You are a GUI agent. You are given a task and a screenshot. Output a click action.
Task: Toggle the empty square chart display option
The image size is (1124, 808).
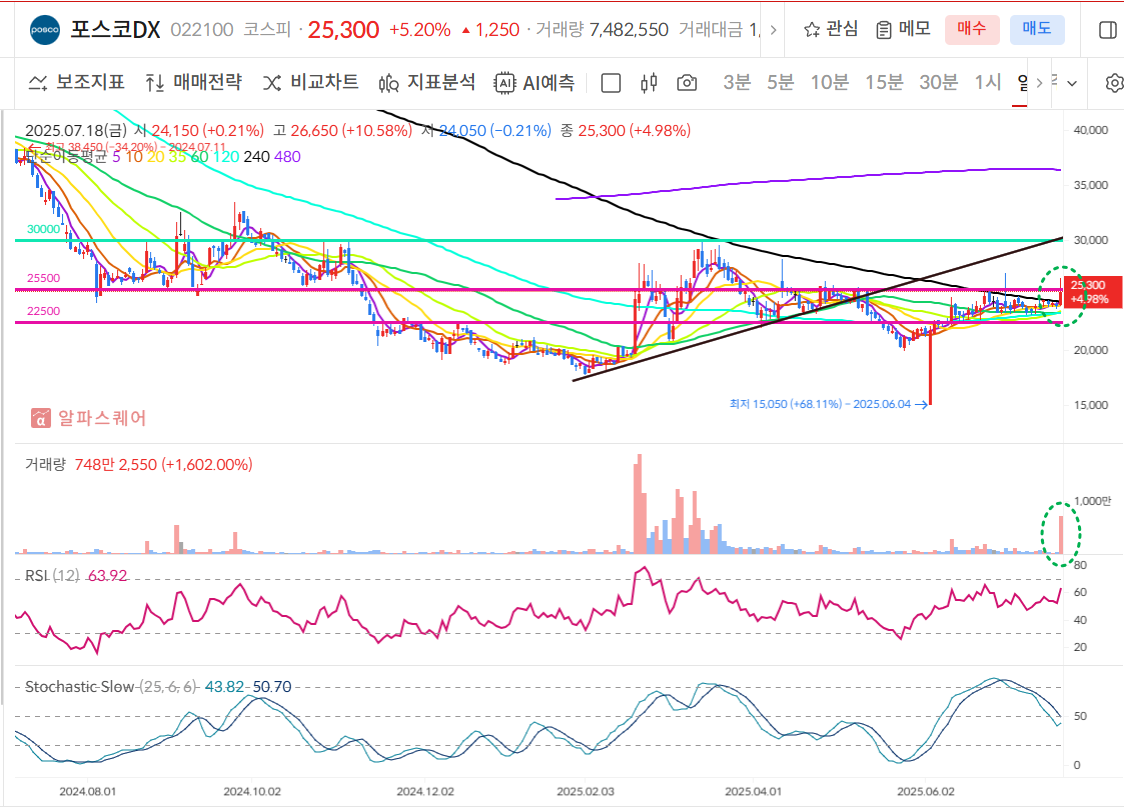(611, 84)
